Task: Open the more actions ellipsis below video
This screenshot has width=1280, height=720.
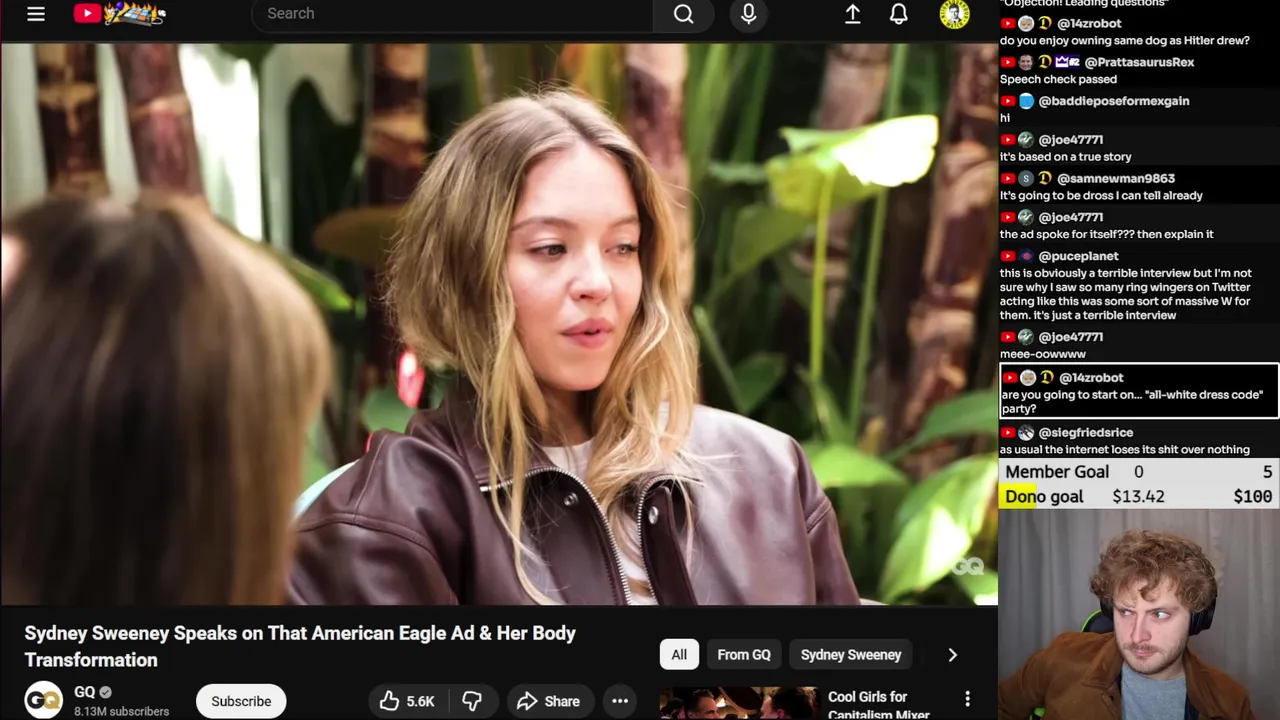Action: 620,701
